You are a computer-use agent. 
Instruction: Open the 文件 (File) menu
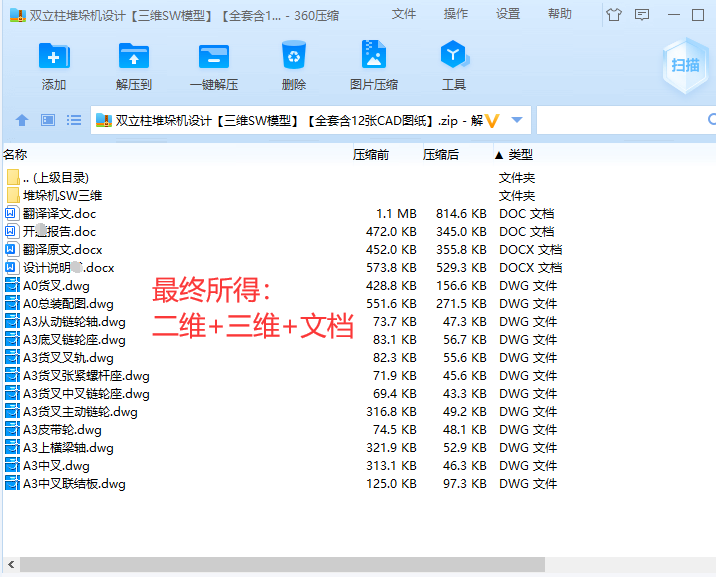click(404, 14)
